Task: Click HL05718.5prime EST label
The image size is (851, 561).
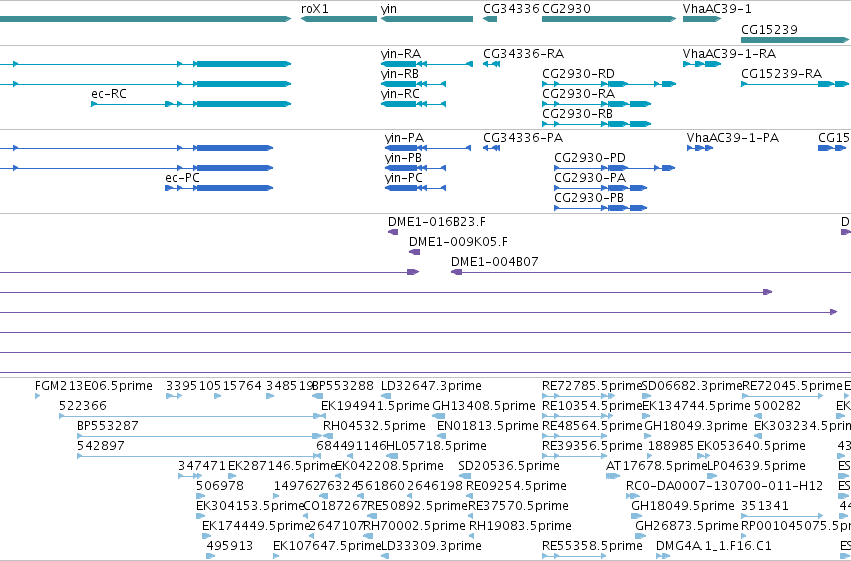Action: pos(436,446)
